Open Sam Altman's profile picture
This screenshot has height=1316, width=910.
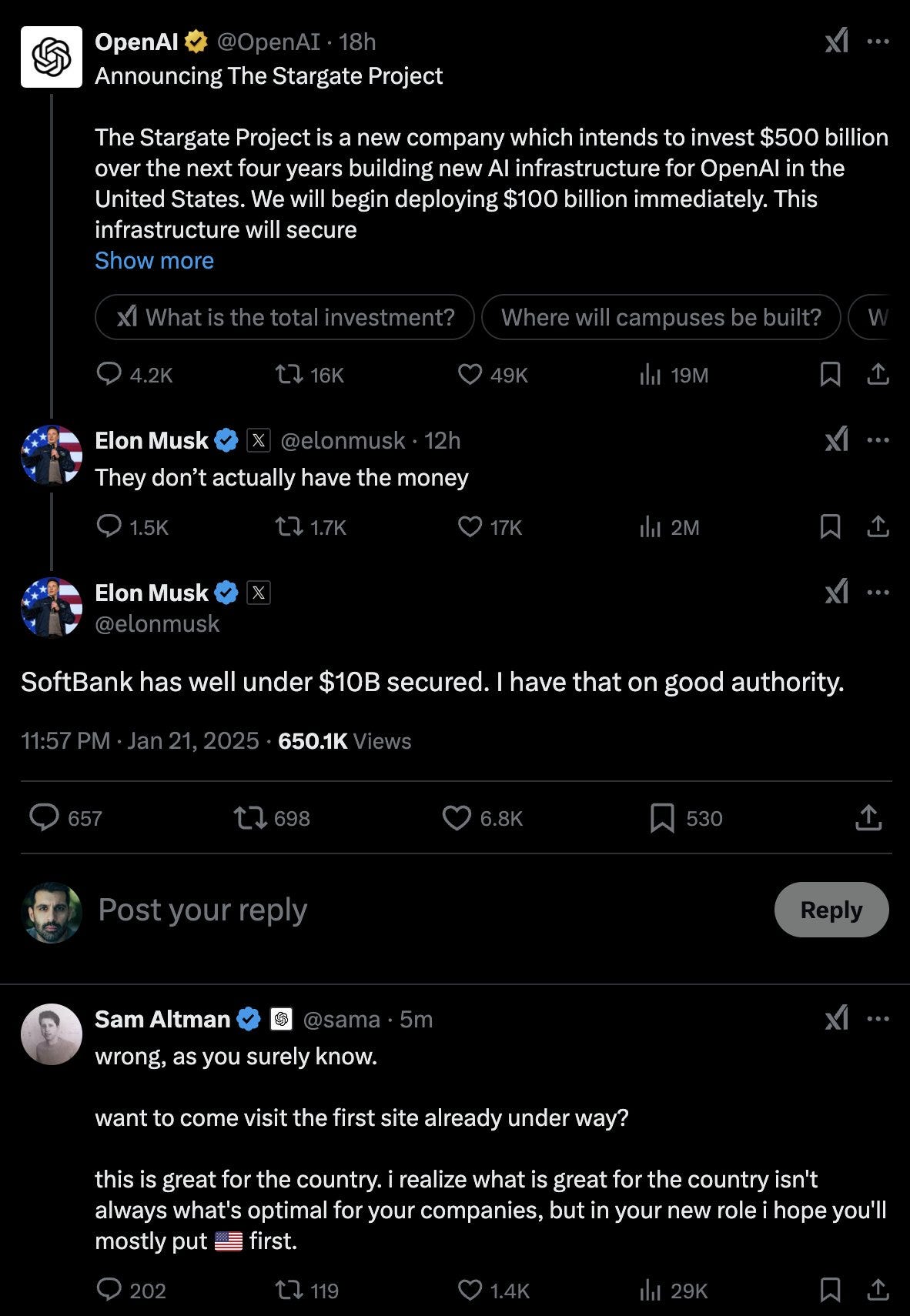[x=52, y=1034]
